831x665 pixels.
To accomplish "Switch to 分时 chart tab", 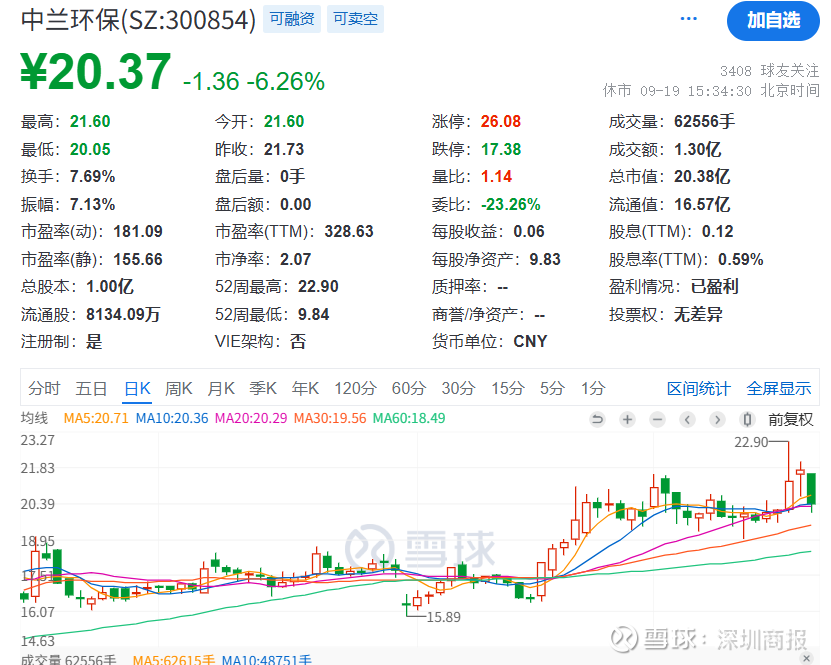I will pos(44,388).
